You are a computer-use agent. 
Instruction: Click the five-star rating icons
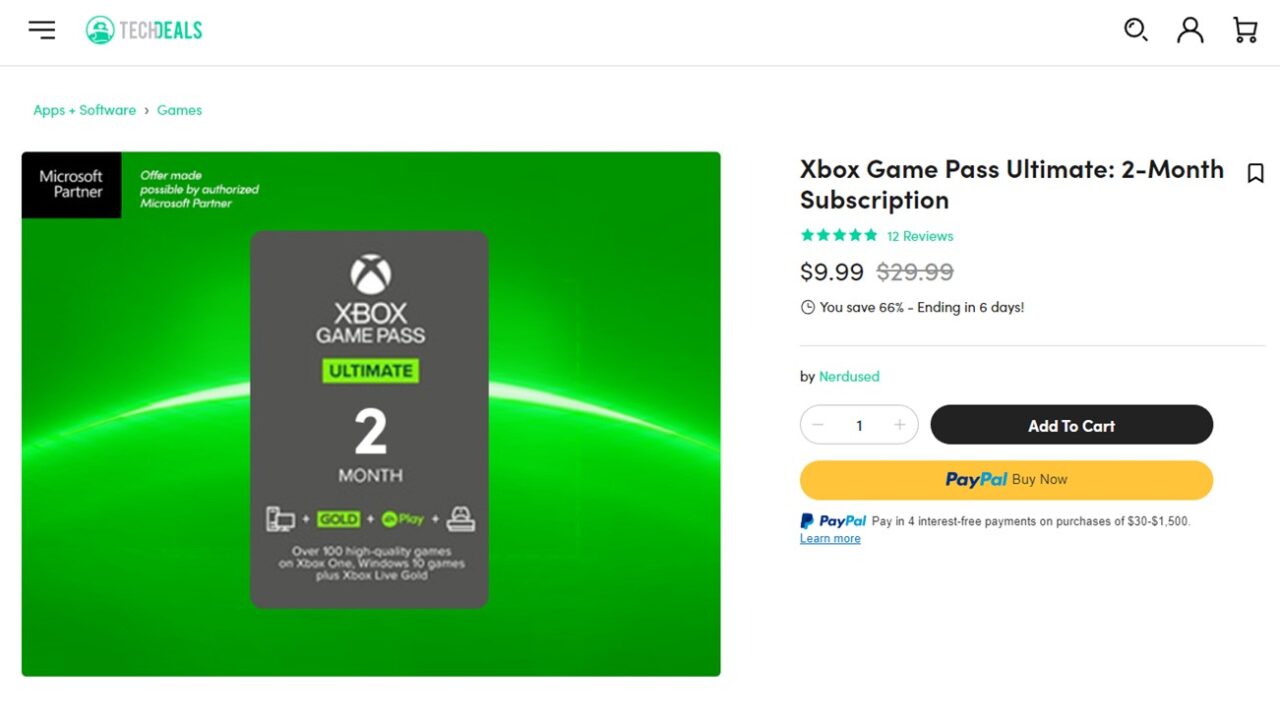(839, 236)
